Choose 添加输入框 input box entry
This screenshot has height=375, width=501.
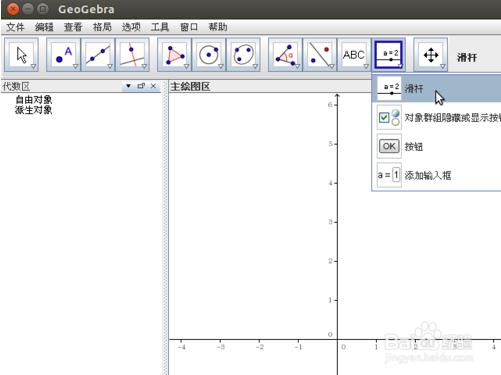tap(437, 175)
